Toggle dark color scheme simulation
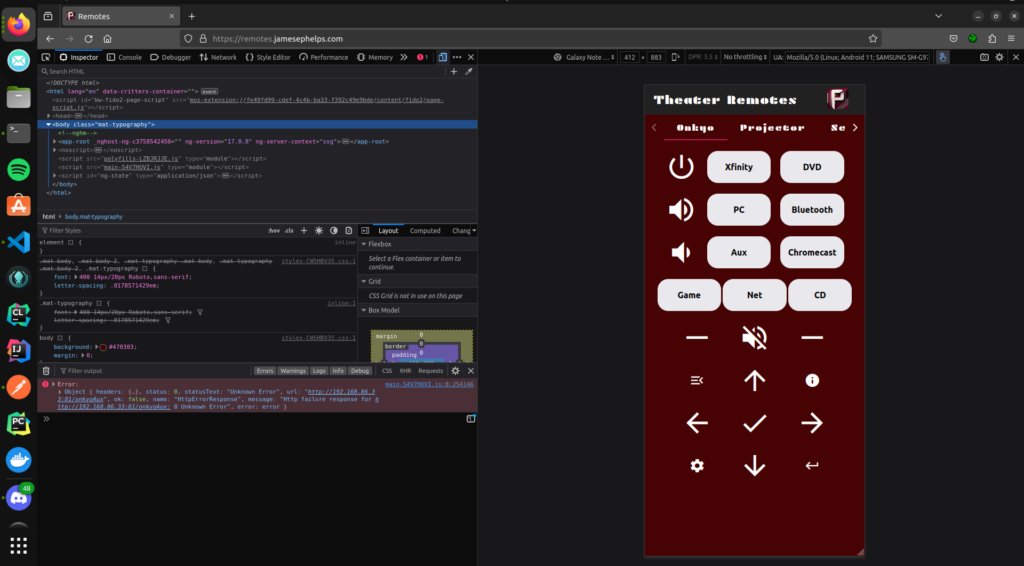The width and height of the screenshot is (1024, 566). click(334, 230)
